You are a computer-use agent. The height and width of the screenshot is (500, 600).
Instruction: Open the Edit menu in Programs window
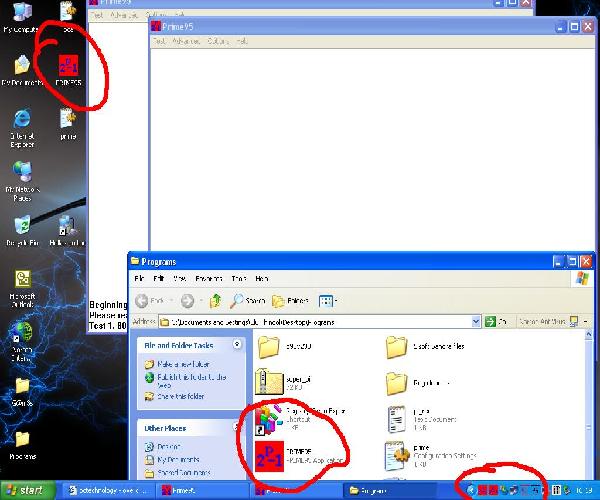pyautogui.click(x=158, y=279)
